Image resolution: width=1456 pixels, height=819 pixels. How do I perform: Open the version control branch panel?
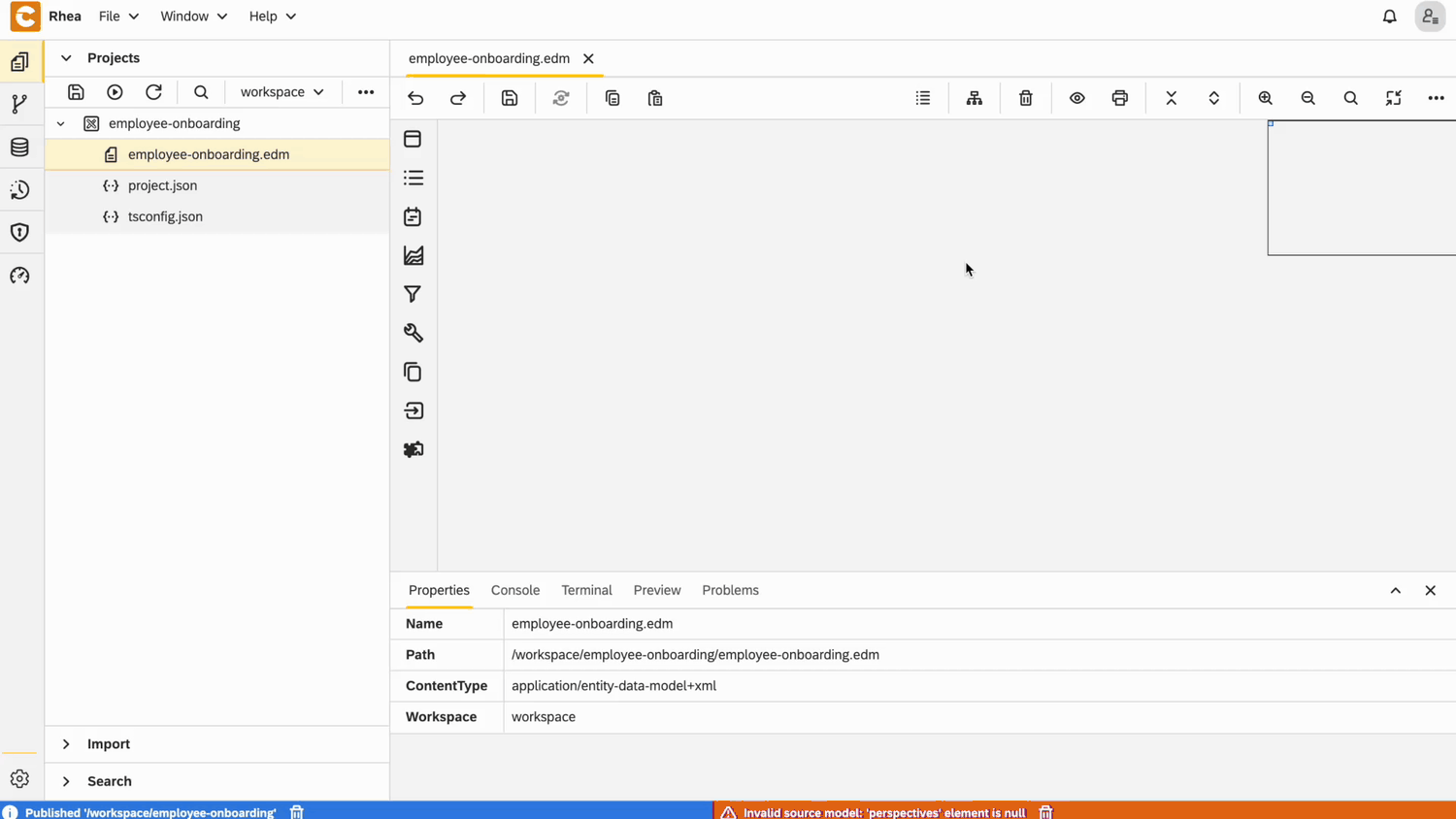pyautogui.click(x=20, y=104)
